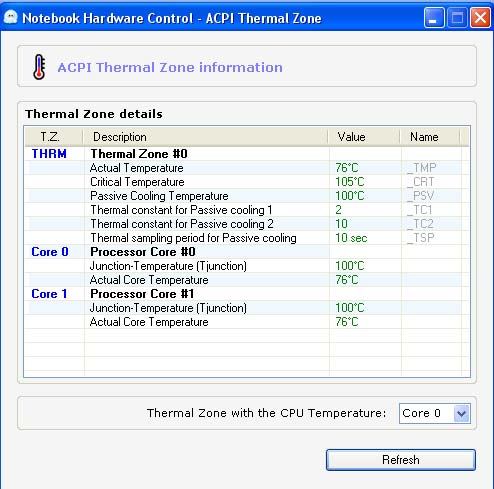Click the _TMP name cell
The height and width of the screenshot is (489, 494).
(x=421, y=168)
